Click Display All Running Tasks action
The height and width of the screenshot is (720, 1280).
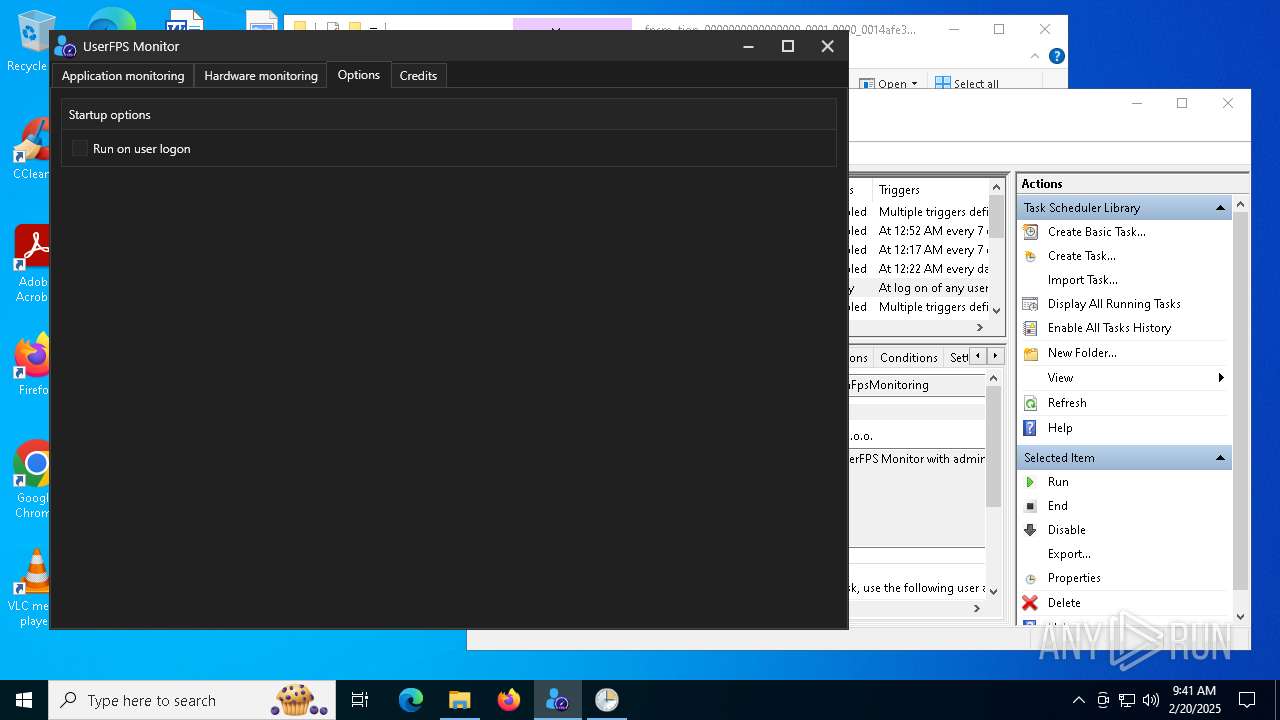tap(1114, 304)
